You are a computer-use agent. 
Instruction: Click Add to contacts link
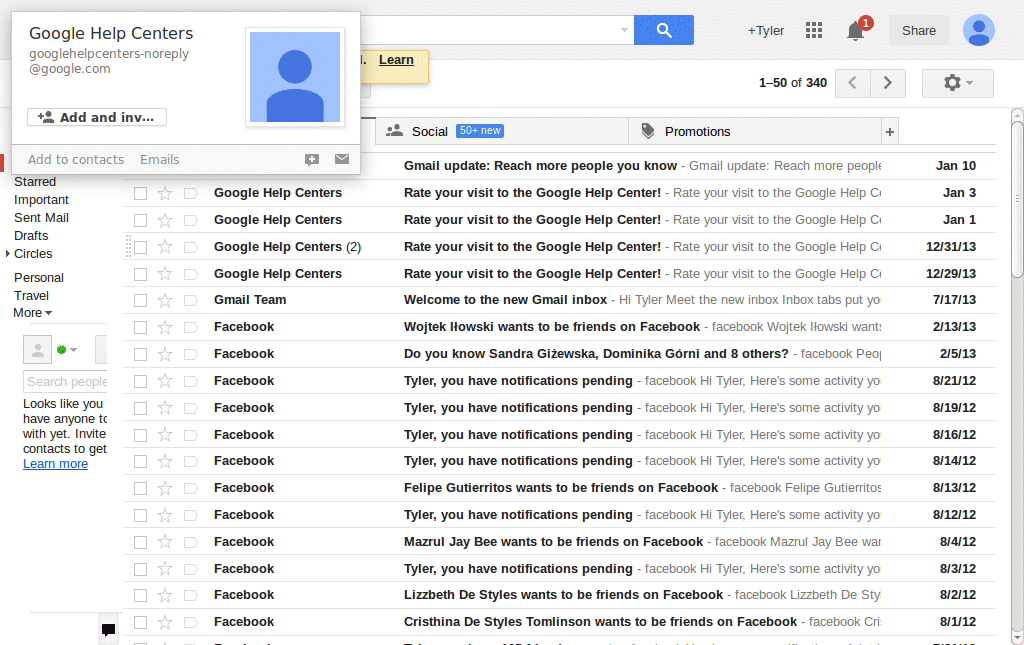tap(76, 159)
